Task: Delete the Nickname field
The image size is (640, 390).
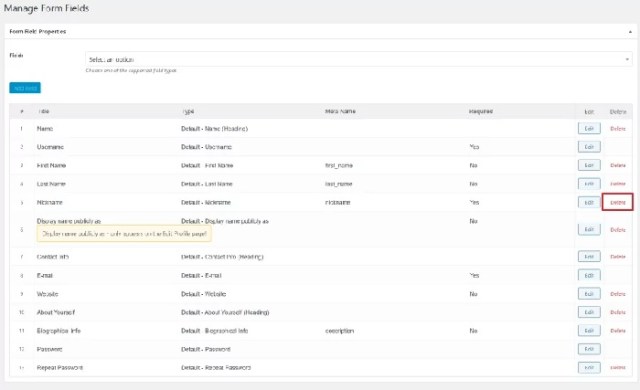Action: (x=618, y=202)
